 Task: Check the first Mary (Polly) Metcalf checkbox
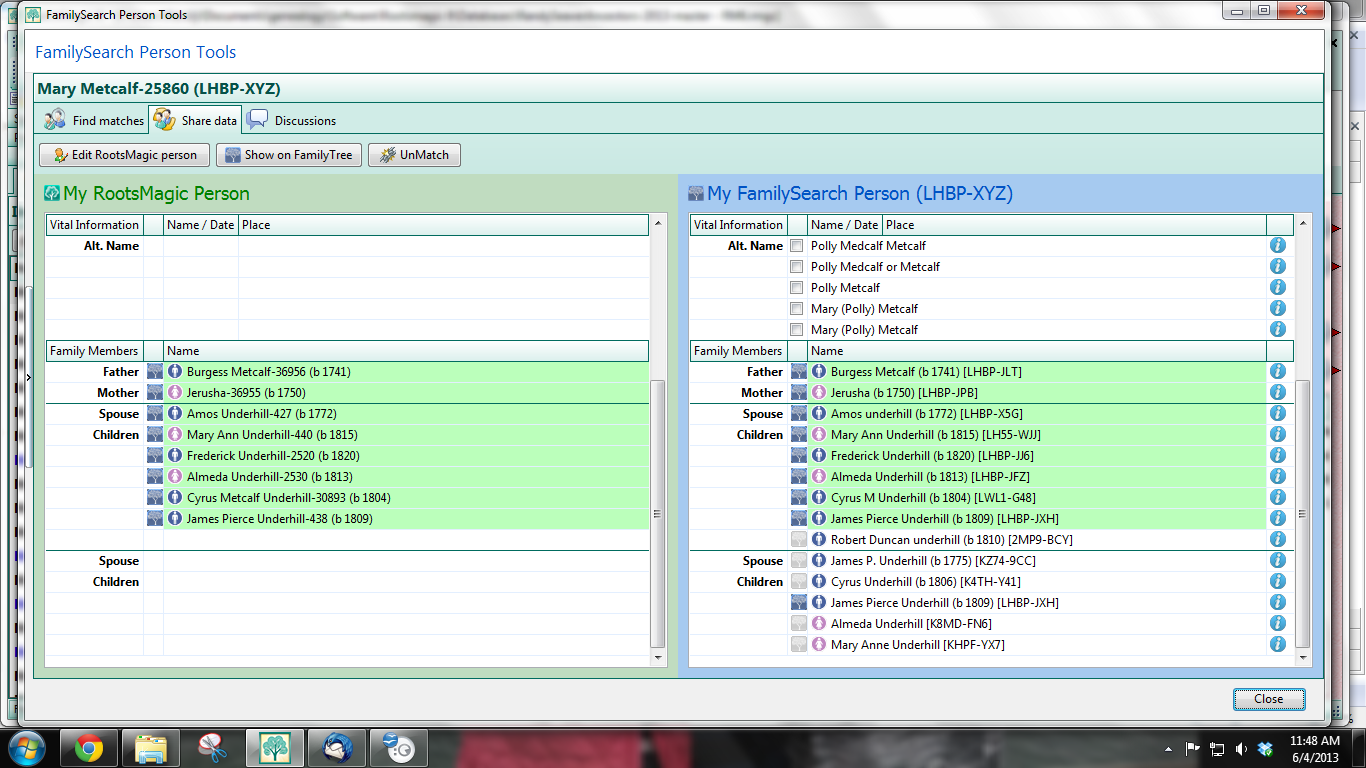point(796,308)
